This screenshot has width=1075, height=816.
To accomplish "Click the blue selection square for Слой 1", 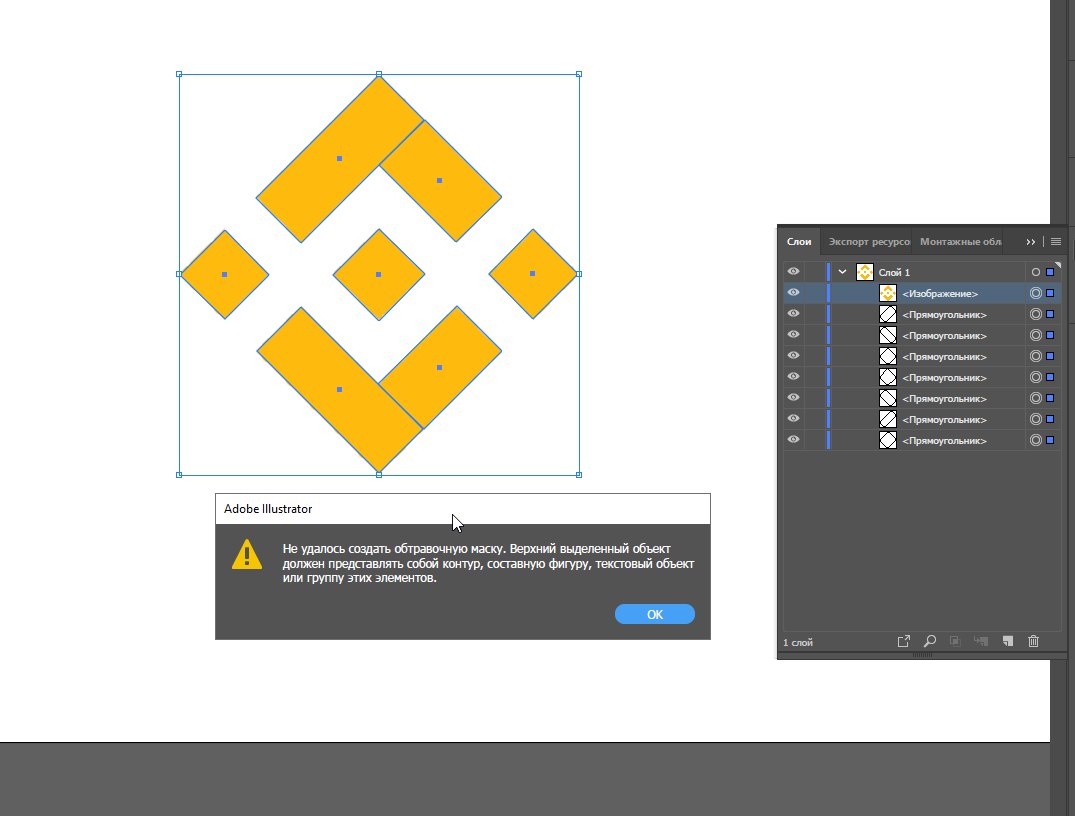I will click(1050, 272).
